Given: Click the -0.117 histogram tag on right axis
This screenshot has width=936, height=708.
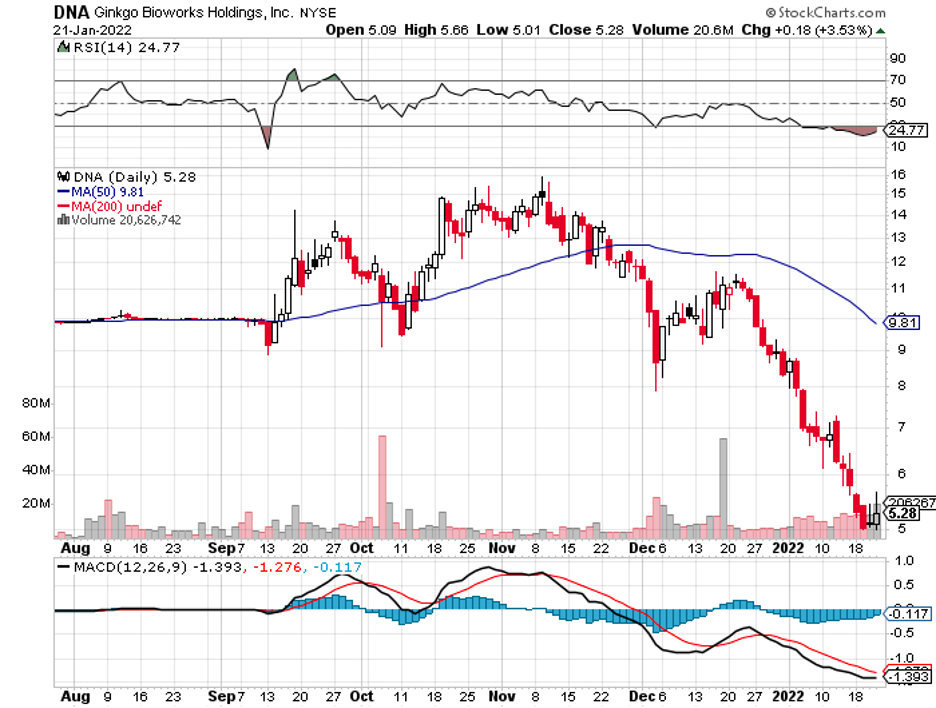Looking at the screenshot, I should [907, 614].
